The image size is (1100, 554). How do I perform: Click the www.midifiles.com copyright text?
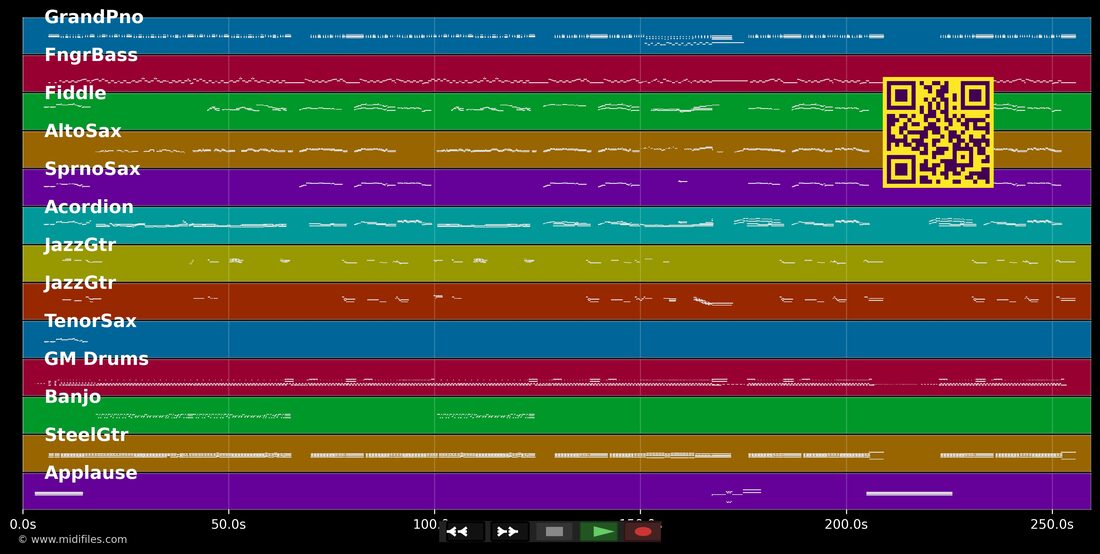(73, 539)
